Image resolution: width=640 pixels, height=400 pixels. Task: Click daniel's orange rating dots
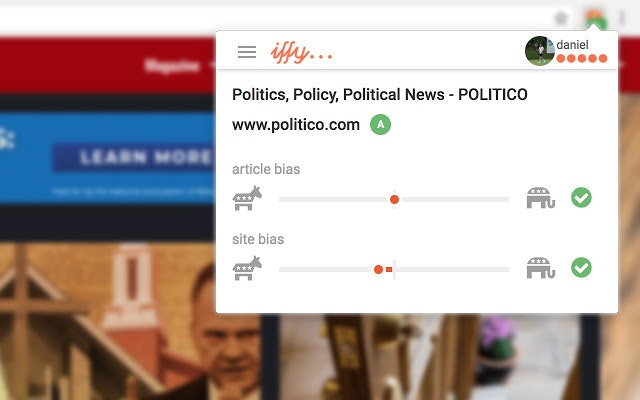click(x=582, y=59)
